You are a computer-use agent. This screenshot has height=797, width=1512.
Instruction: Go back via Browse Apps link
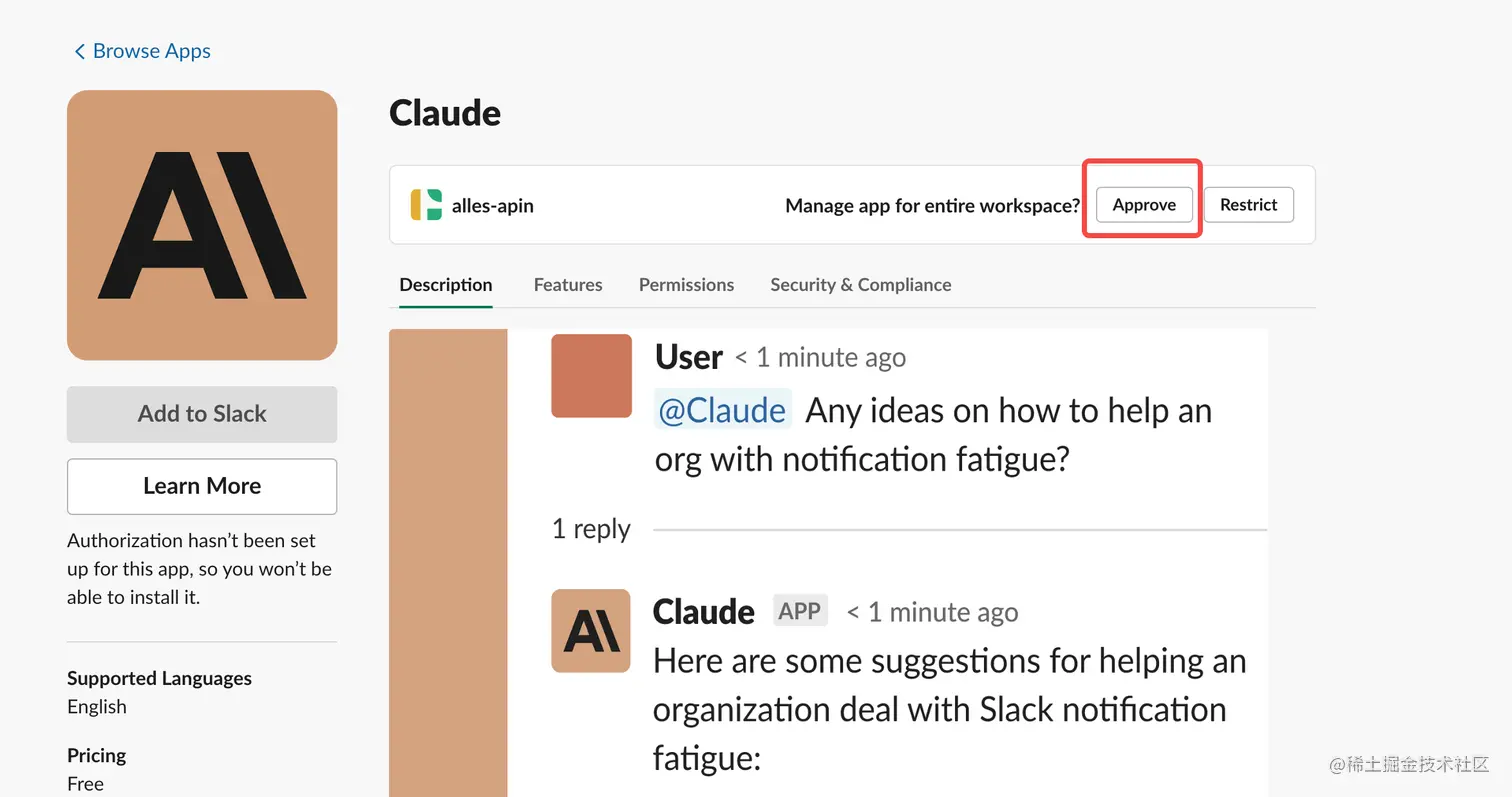[142, 51]
